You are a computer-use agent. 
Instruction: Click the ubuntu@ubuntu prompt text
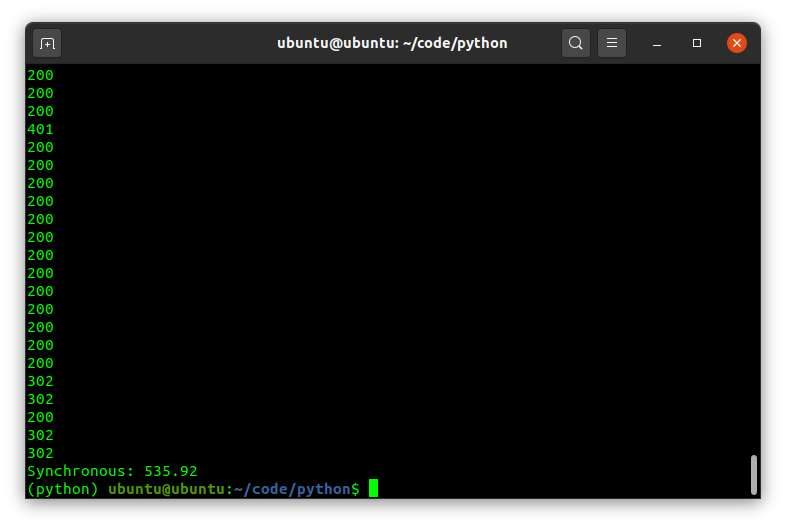coord(166,489)
